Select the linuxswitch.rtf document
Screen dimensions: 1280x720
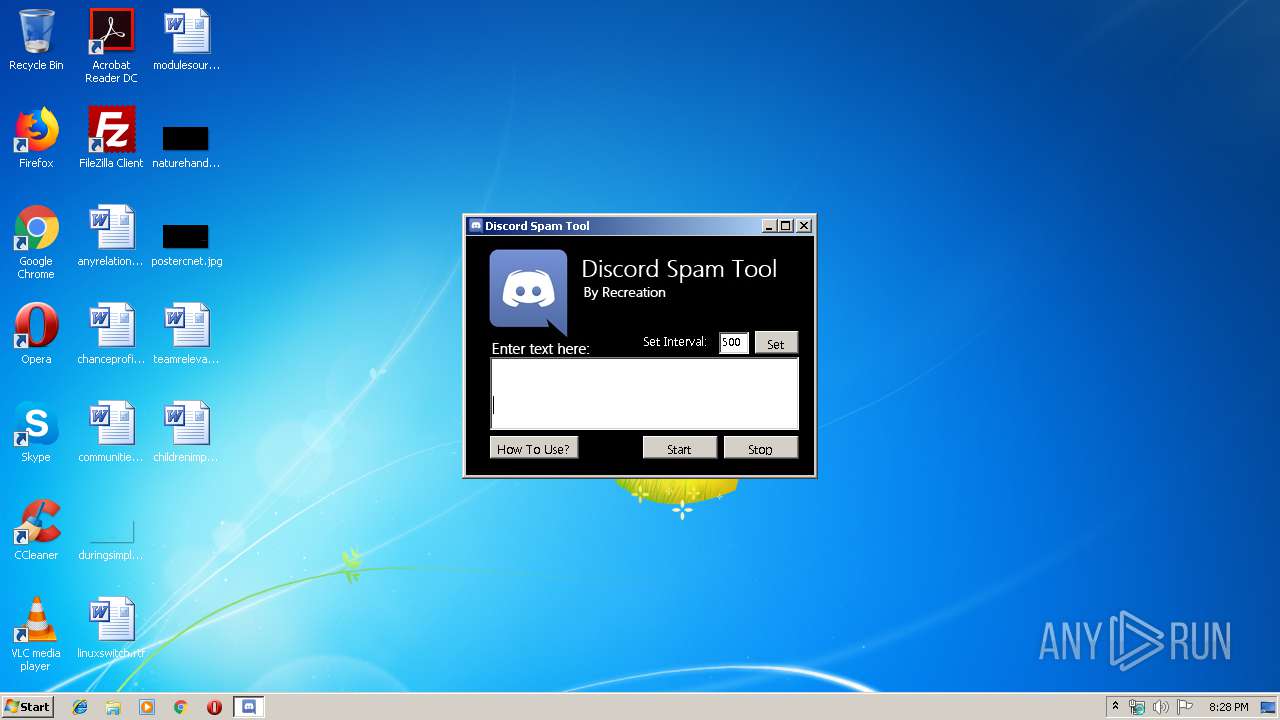tap(111, 628)
